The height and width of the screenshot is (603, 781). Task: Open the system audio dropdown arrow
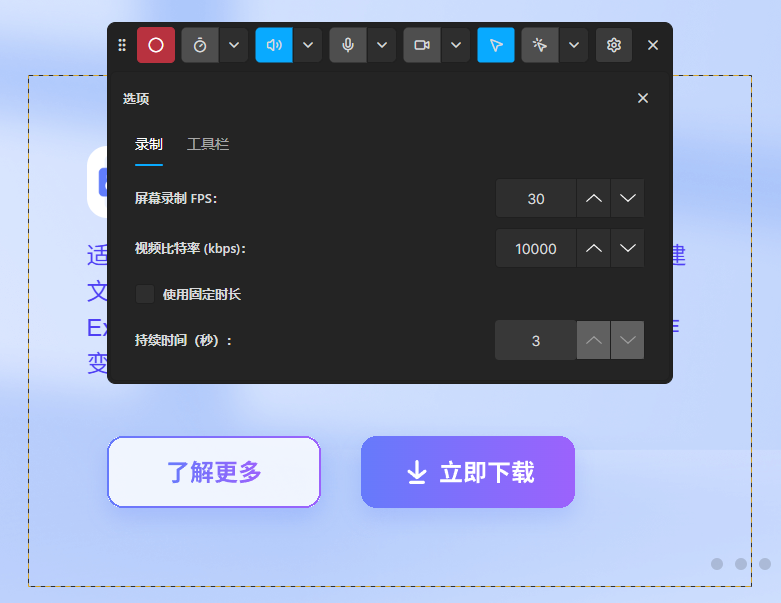[308, 45]
